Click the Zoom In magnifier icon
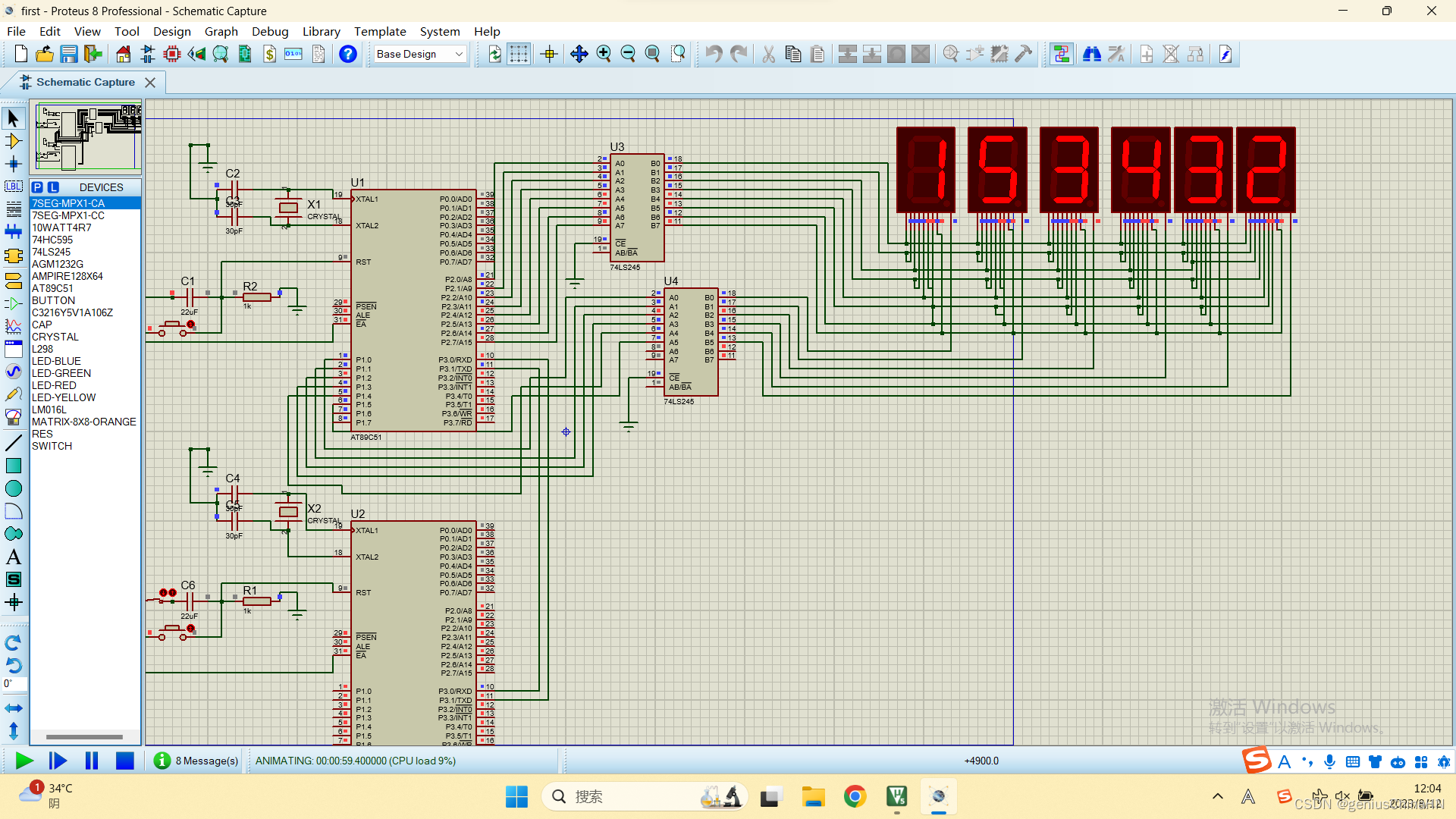1456x819 pixels. tap(604, 54)
